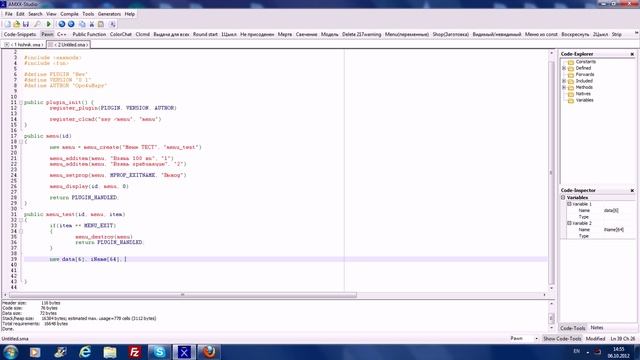Screen dimensions: 640x360
Task: Click the search magnifier toolbar icon
Action: (x=37, y=24)
